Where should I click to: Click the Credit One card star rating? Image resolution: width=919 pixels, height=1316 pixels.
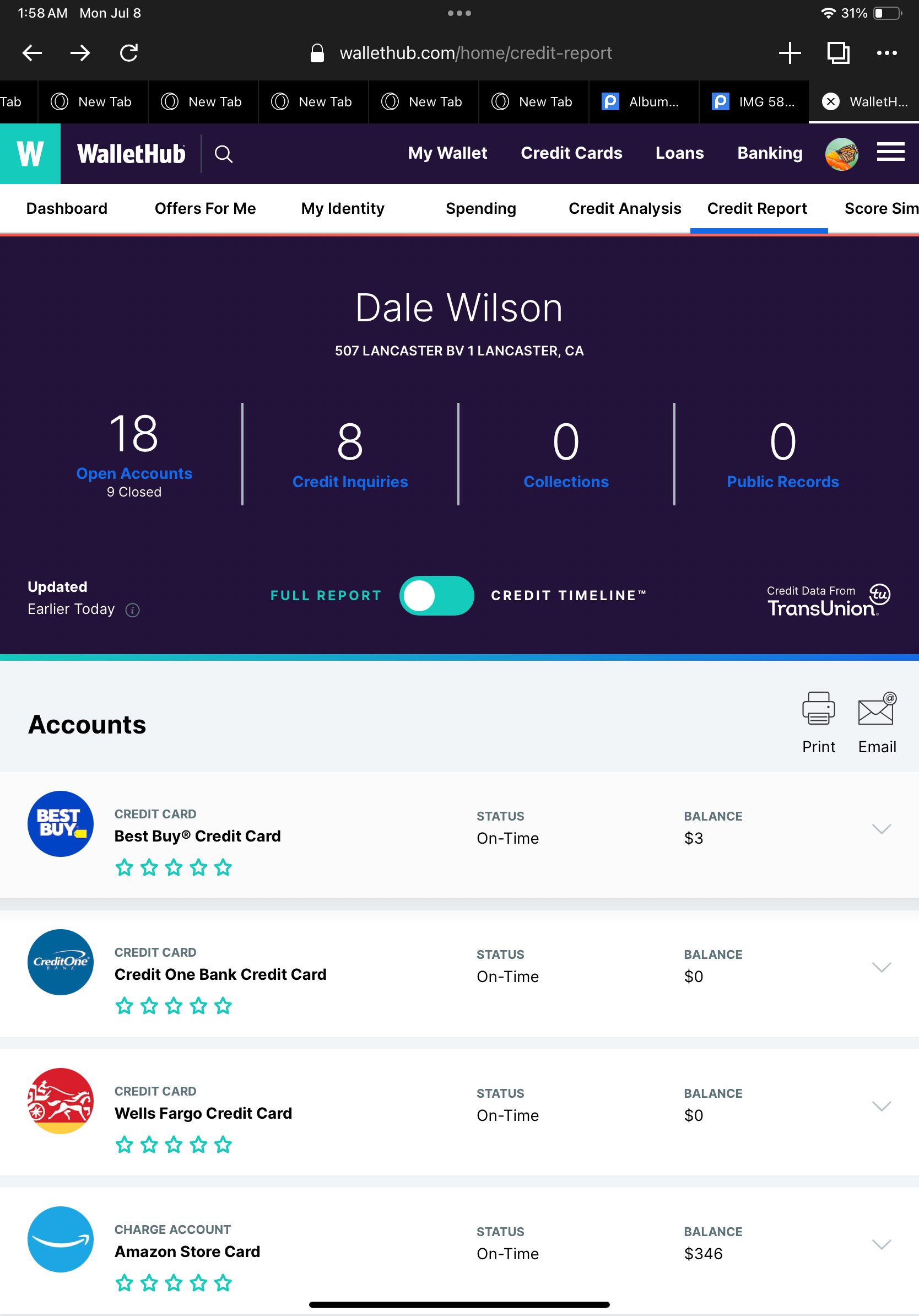click(x=174, y=1005)
